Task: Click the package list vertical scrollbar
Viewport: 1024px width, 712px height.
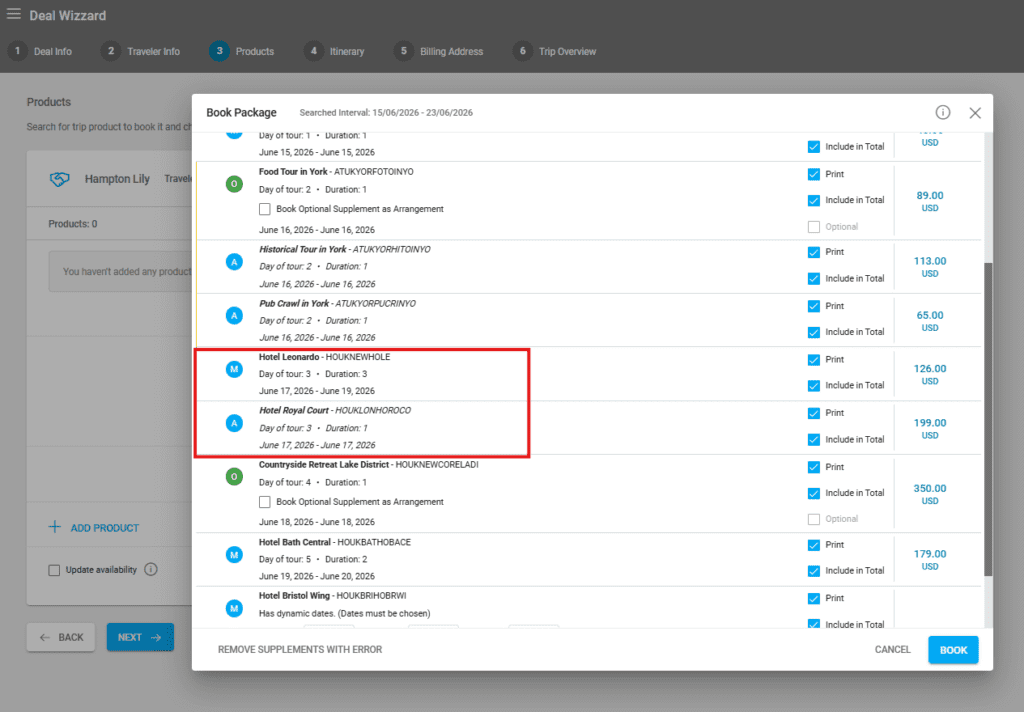Action: click(x=988, y=420)
